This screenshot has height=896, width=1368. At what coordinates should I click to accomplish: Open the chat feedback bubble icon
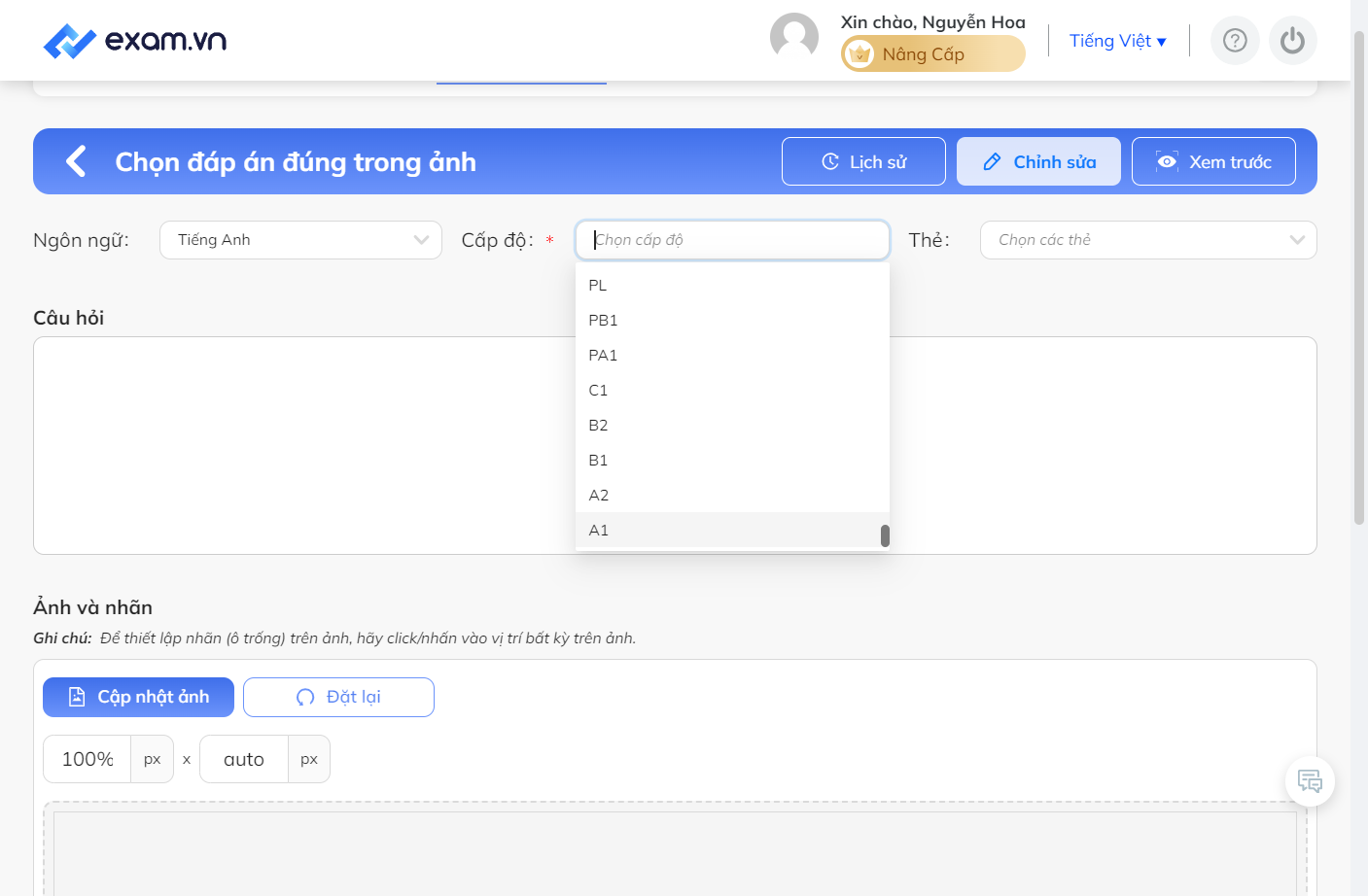tap(1310, 781)
